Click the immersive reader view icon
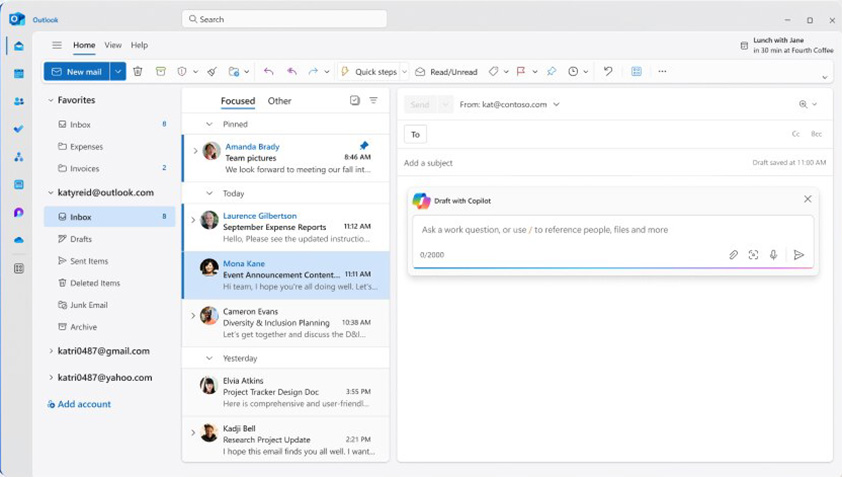Image resolution: width=842 pixels, height=477 pixels. click(x=636, y=71)
